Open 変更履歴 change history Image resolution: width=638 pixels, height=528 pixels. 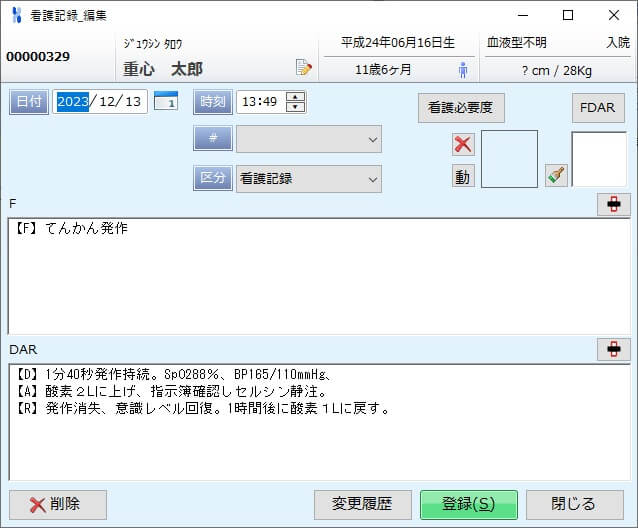point(363,505)
